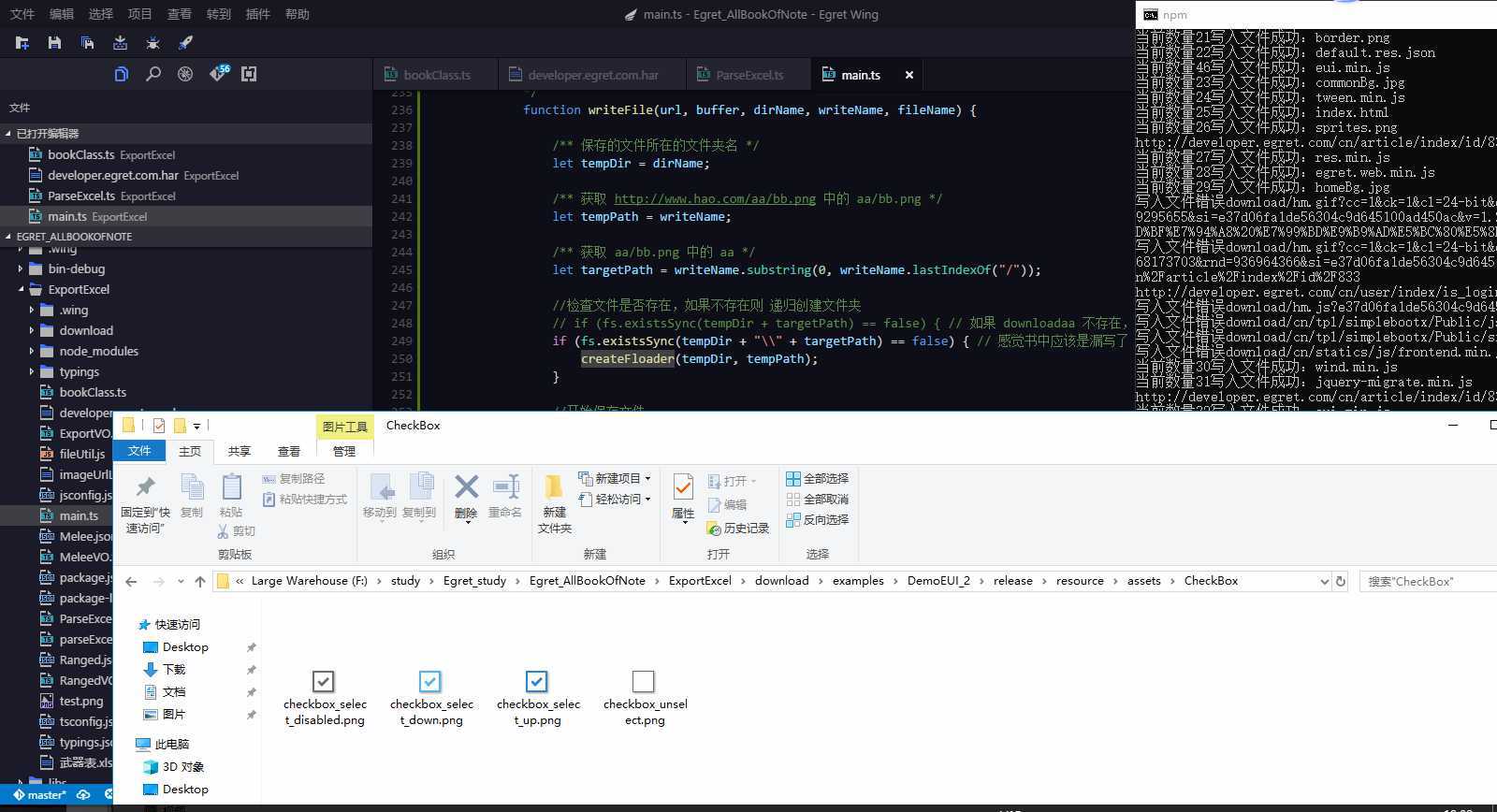Go back in File Explorer navigation
This screenshot has height=812, width=1497.
[131, 581]
